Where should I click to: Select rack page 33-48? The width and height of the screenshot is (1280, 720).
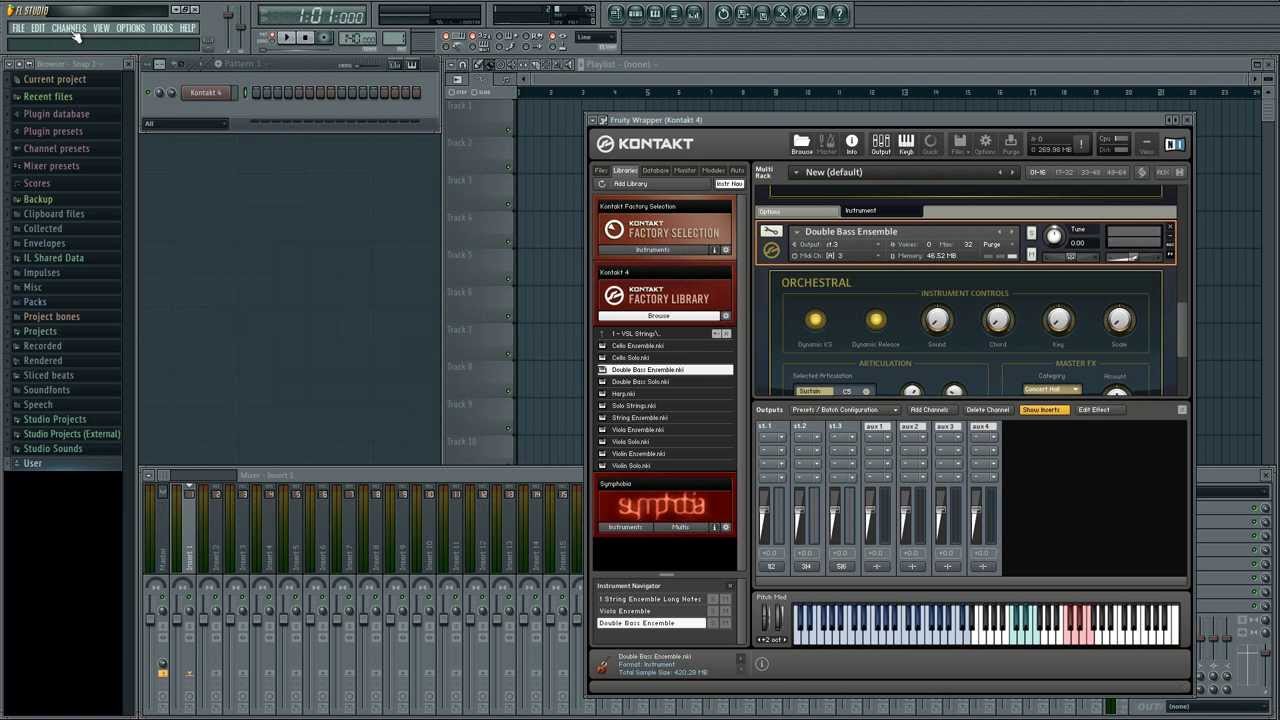click(x=1090, y=172)
